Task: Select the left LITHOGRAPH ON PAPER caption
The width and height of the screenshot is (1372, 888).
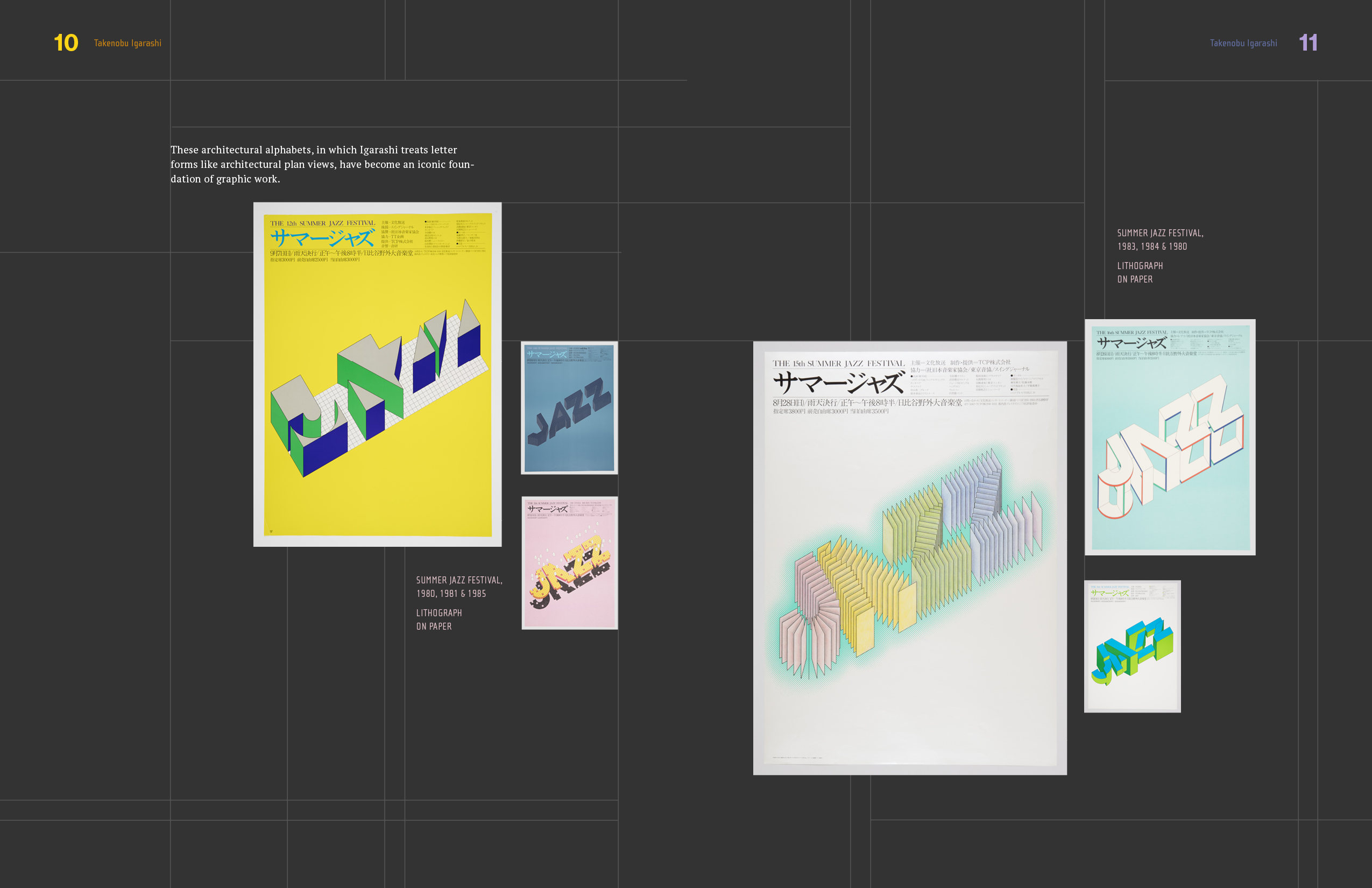Action: click(438, 619)
